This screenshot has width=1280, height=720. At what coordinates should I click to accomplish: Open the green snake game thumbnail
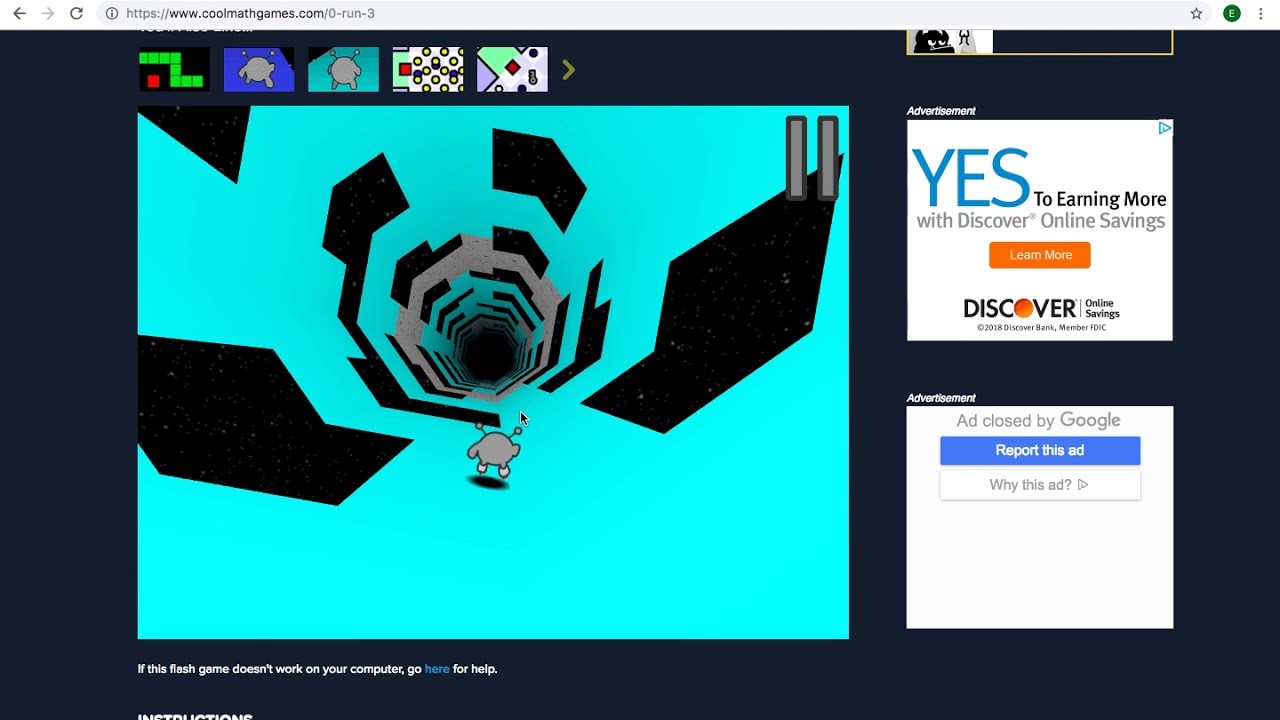(174, 69)
